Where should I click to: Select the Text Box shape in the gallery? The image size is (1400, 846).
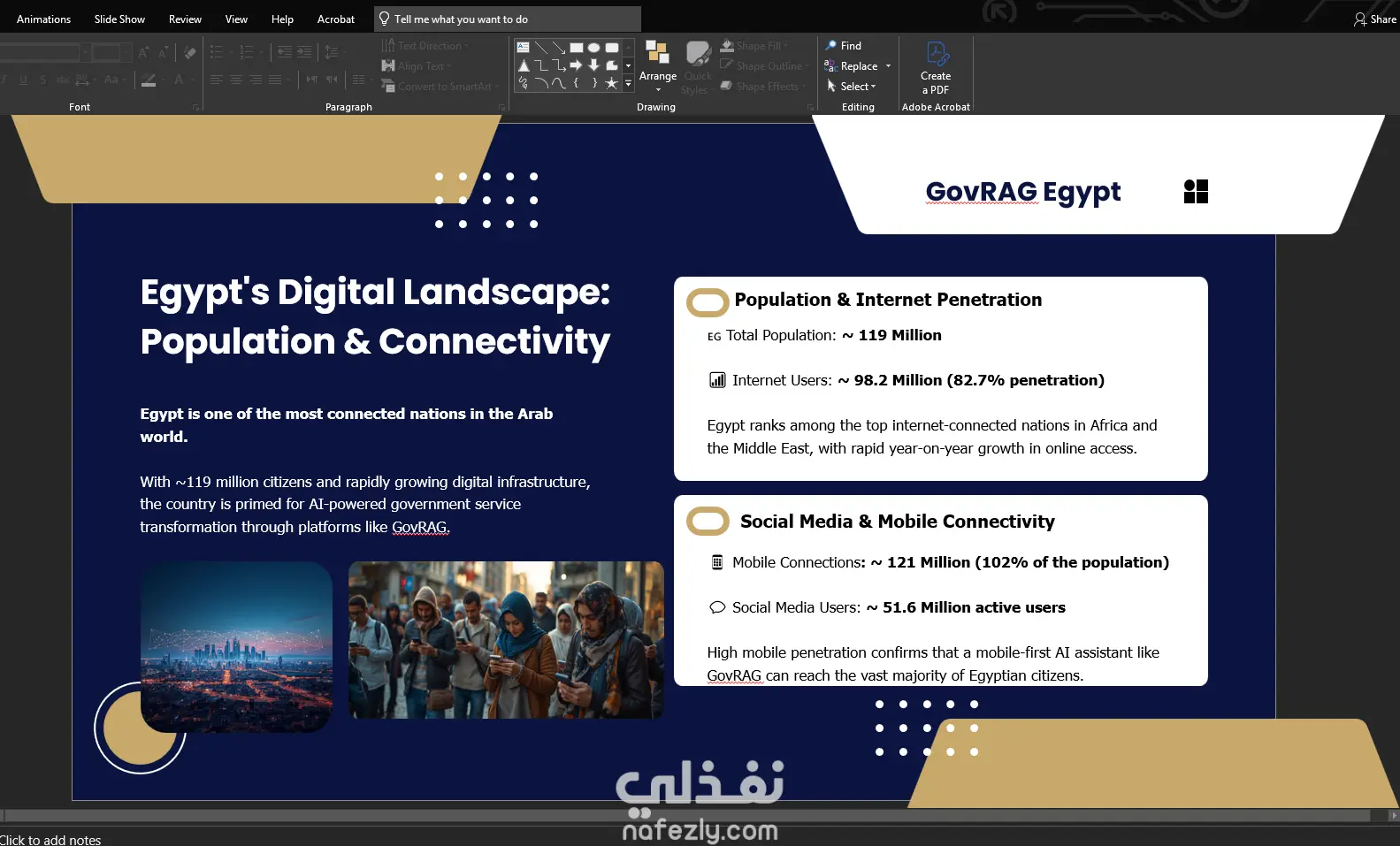pyautogui.click(x=523, y=47)
